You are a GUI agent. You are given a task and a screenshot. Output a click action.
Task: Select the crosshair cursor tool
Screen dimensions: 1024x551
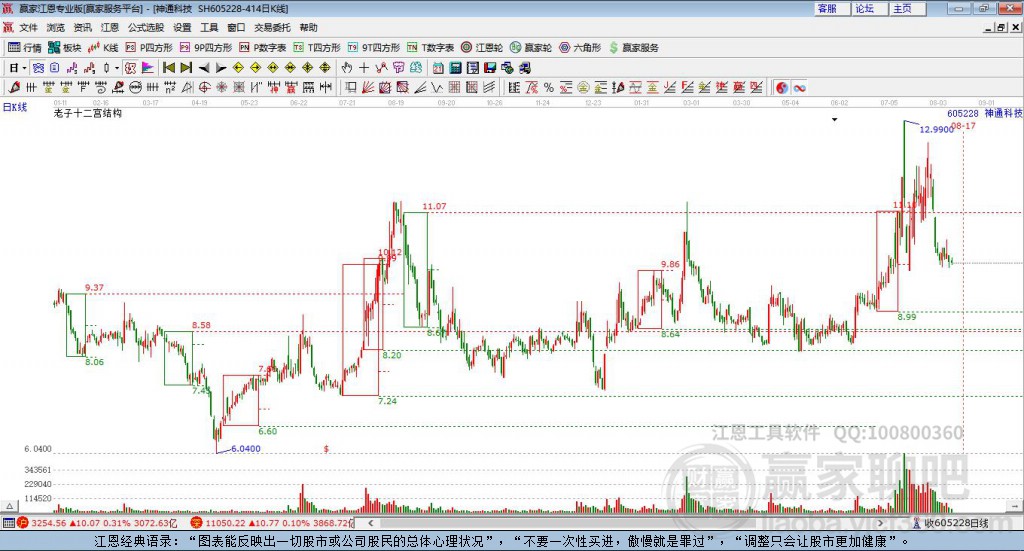[x=364, y=68]
